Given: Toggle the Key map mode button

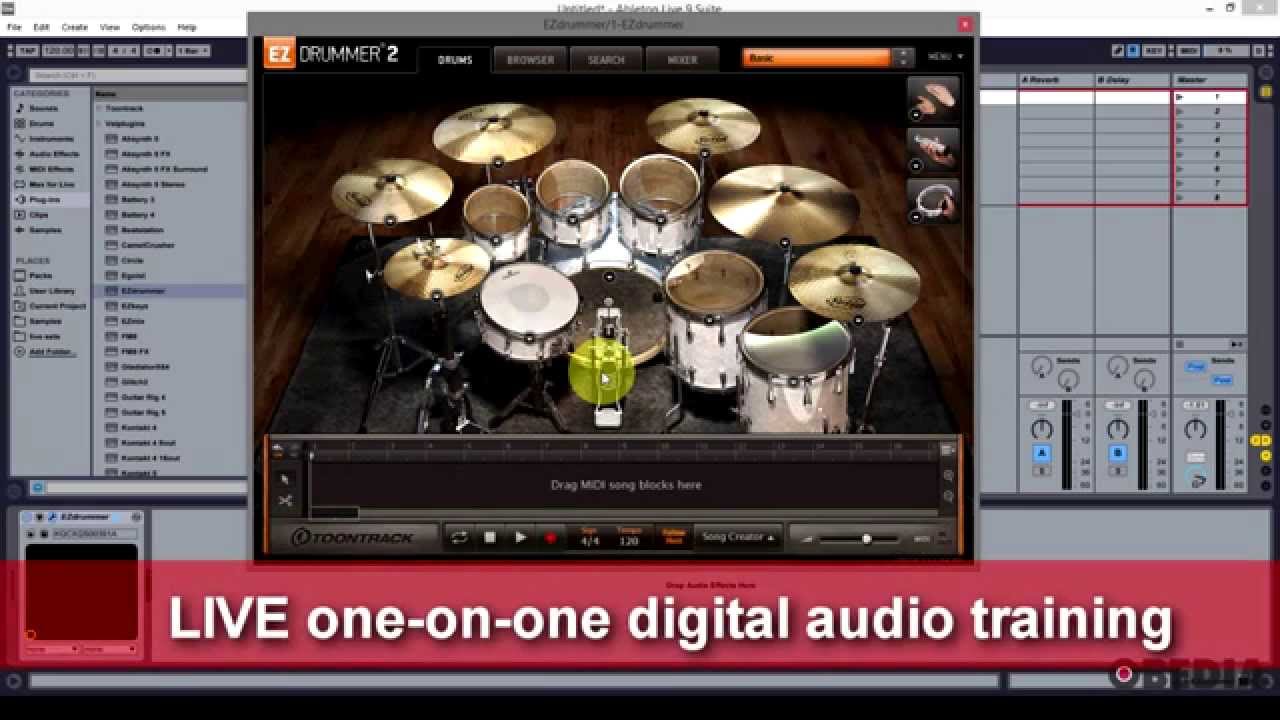Looking at the screenshot, I should coord(1154,51).
